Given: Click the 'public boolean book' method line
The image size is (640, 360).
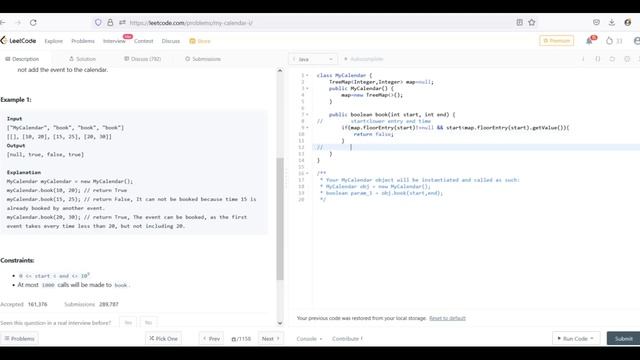Looking at the screenshot, I should pos(392,115).
